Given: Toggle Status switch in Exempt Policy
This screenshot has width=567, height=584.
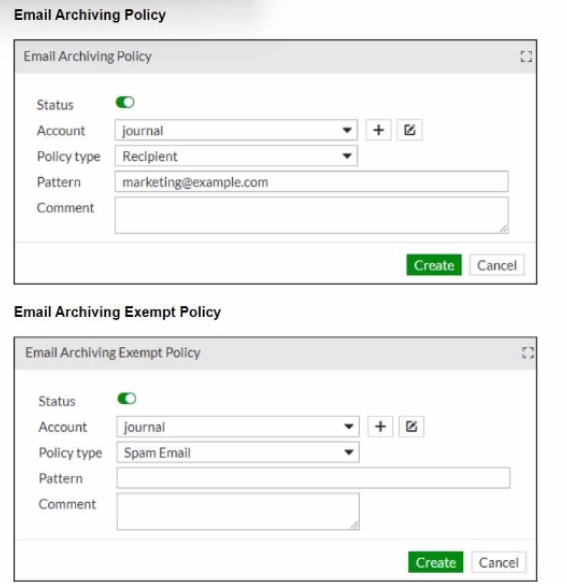Looking at the screenshot, I should tap(127, 399).
